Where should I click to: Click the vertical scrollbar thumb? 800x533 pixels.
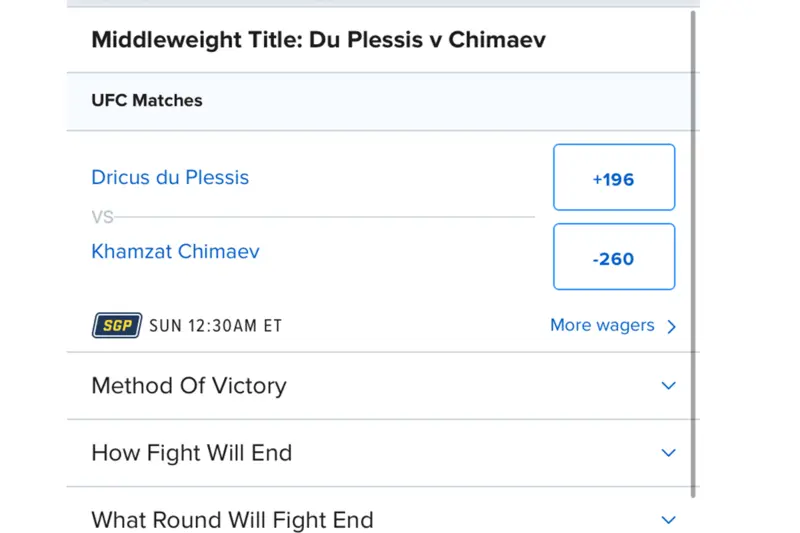[x=692, y=250]
